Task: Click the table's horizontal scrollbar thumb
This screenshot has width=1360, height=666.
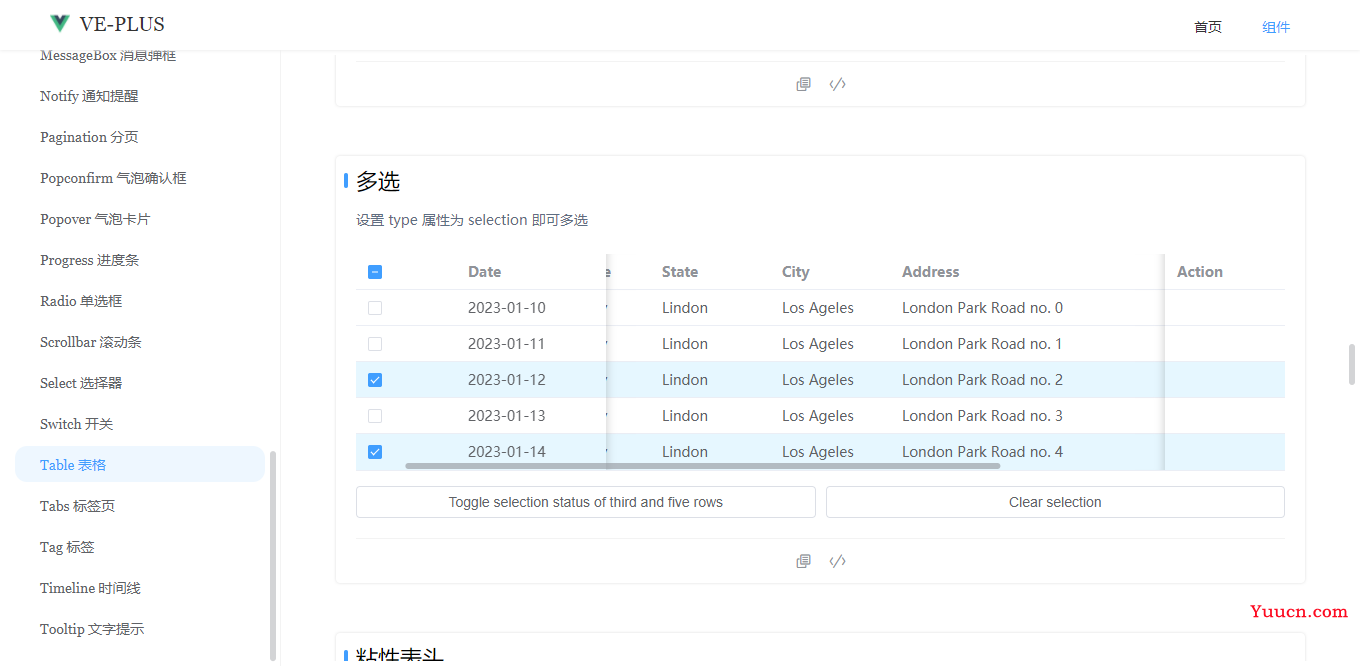Action: 702,465
